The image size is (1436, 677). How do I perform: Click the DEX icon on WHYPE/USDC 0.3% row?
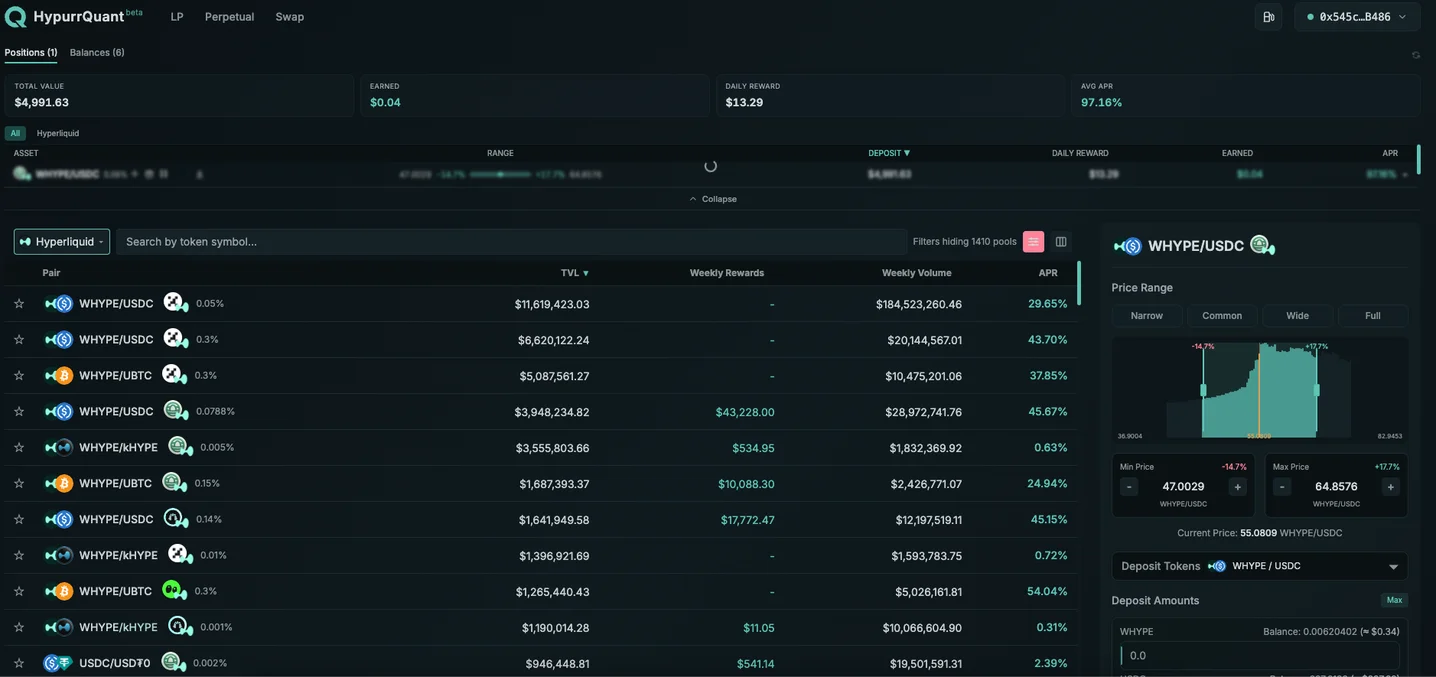coord(175,339)
